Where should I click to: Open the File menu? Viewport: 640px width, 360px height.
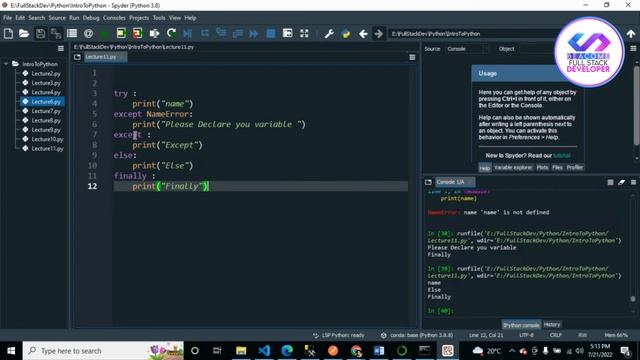(7, 18)
